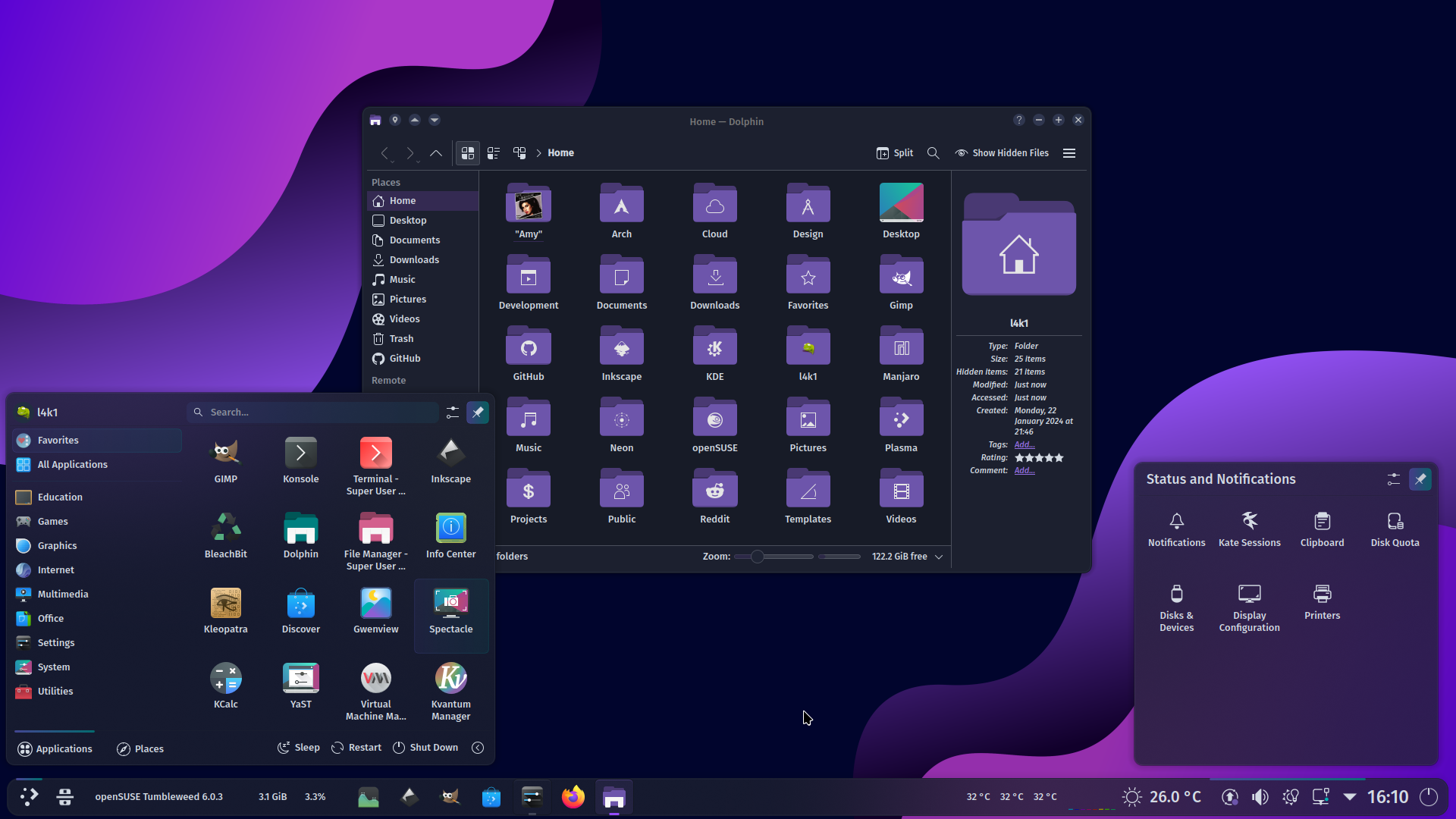Adjust the Dolphin zoom slider handle
The image size is (1456, 819).
757,557
